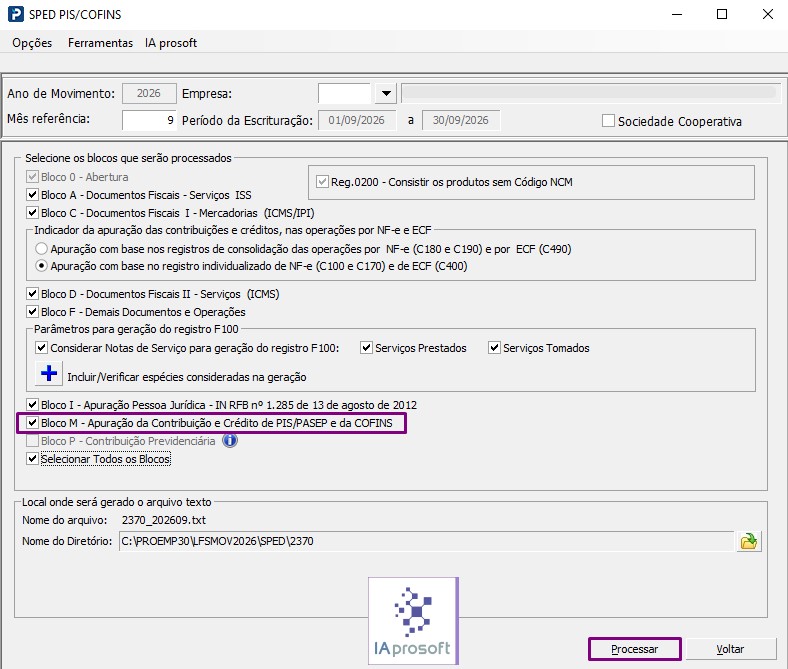Minimize the SPED PIS/COFINS window
Viewport: 788px width, 669px height.
click(x=677, y=14)
